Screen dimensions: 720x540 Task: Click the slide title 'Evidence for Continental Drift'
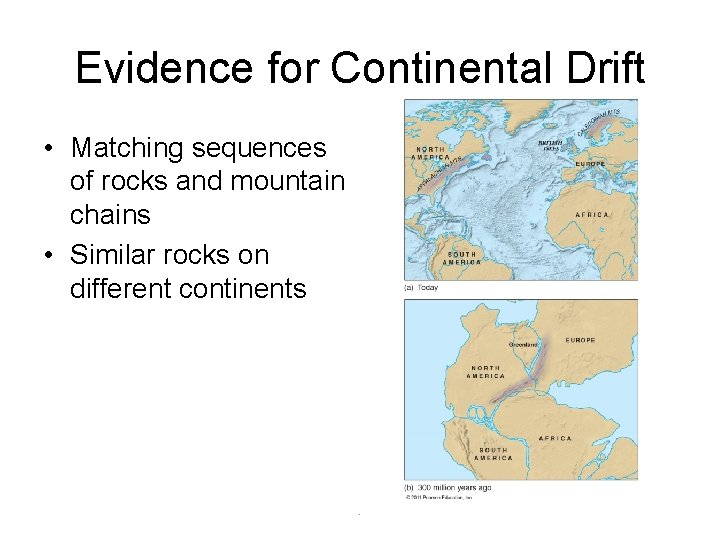pos(360,68)
